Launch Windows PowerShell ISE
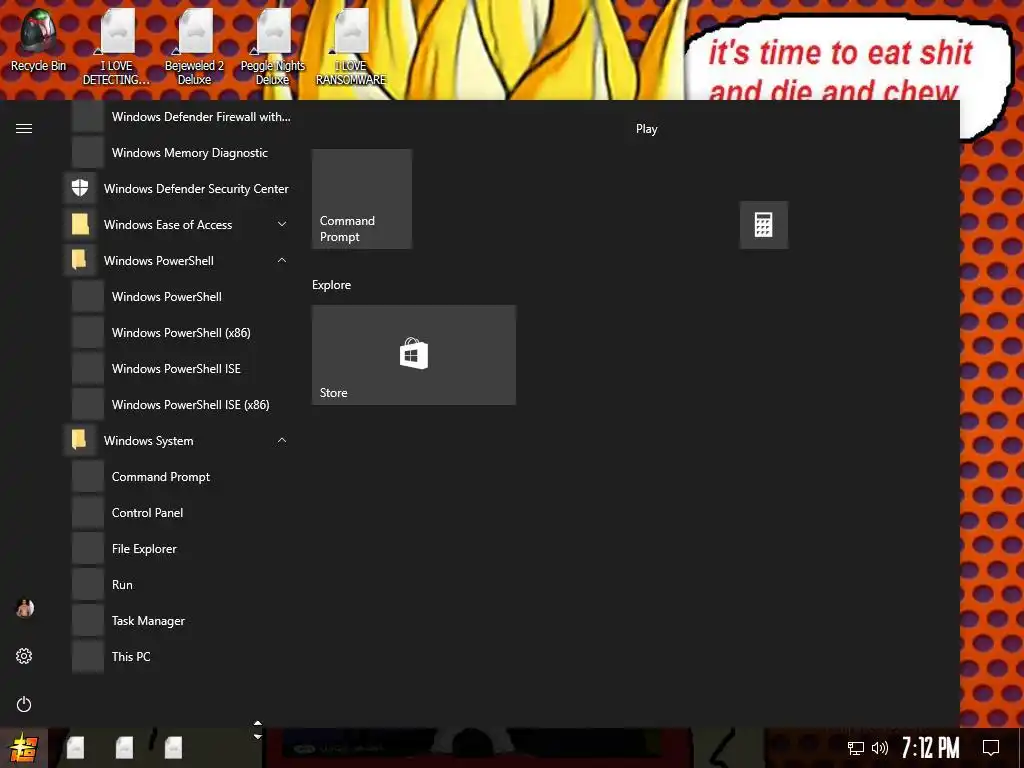1024x768 pixels. (x=182, y=368)
